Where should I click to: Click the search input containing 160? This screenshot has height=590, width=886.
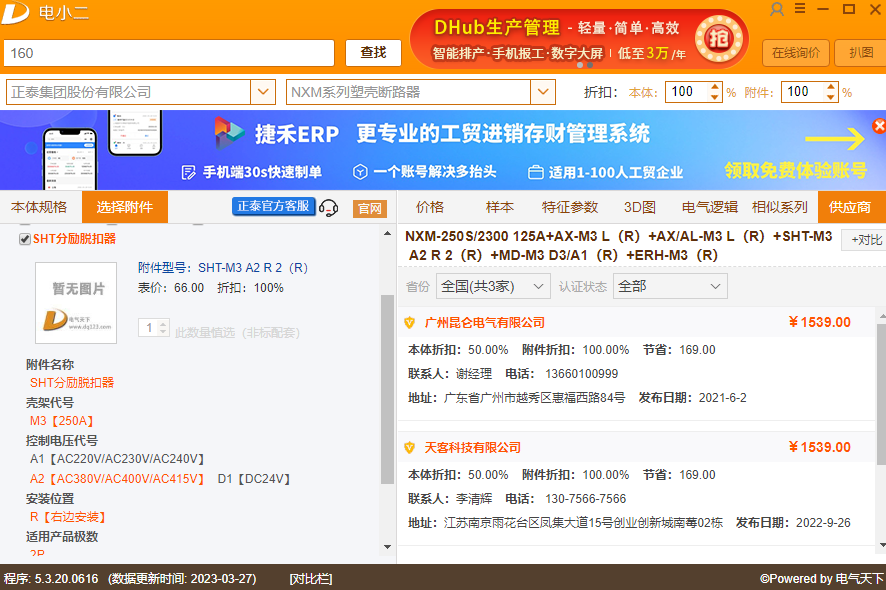[169, 53]
